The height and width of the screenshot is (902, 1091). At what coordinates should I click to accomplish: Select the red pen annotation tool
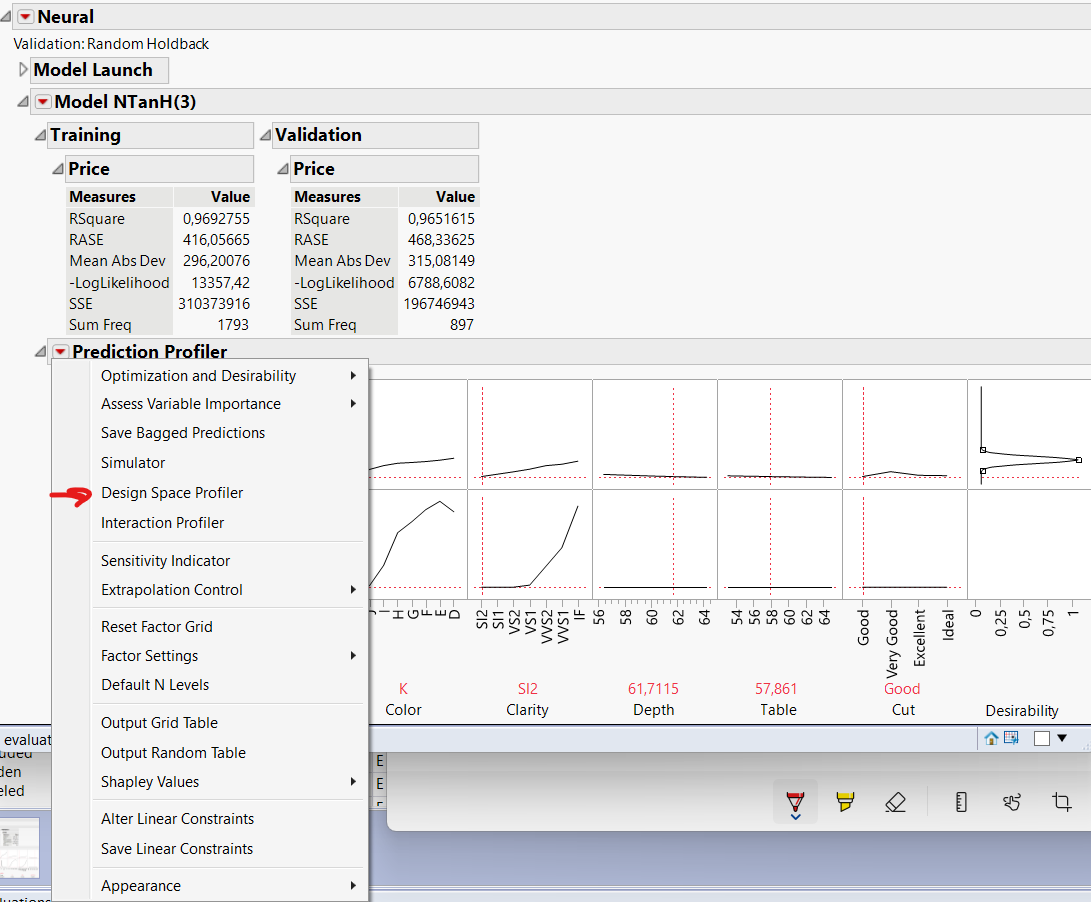(794, 800)
